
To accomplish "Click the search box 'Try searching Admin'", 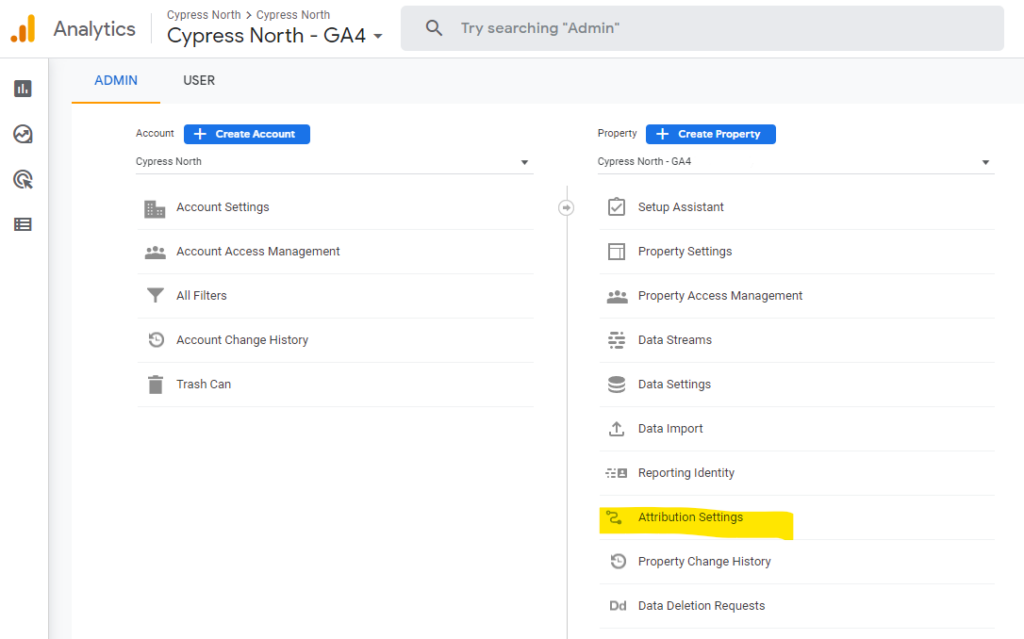I will coord(702,28).
